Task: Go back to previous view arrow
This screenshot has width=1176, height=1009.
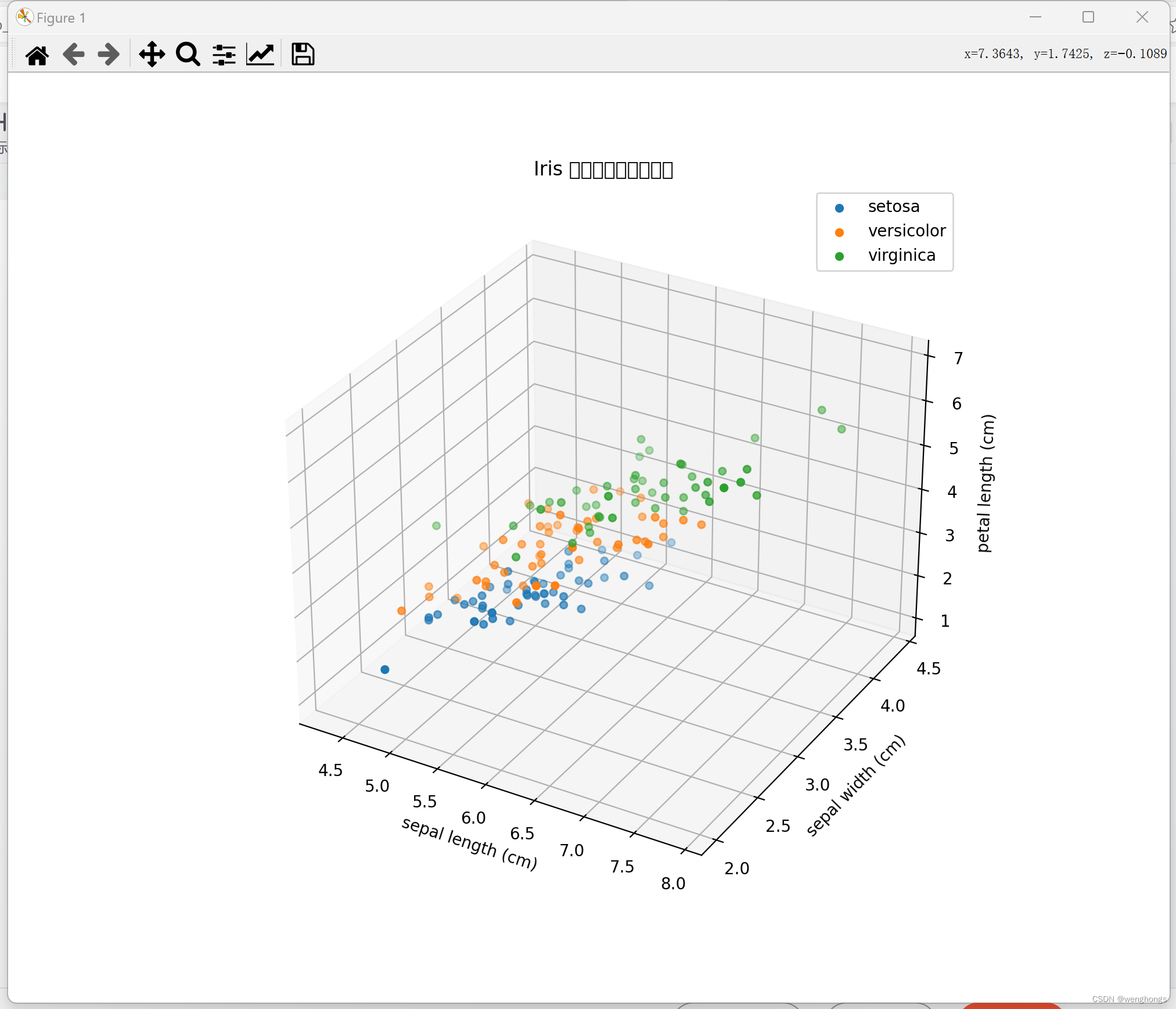Action: pos(74,55)
